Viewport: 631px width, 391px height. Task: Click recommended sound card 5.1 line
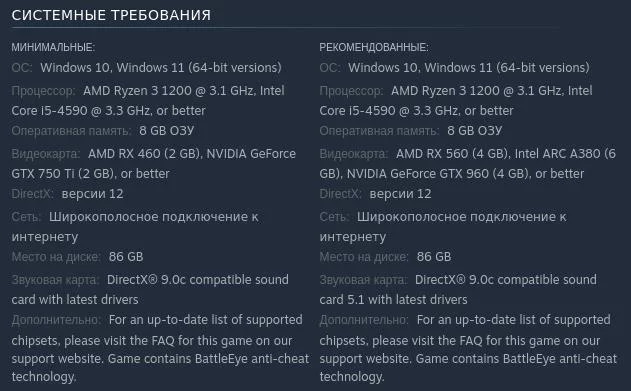(394, 300)
